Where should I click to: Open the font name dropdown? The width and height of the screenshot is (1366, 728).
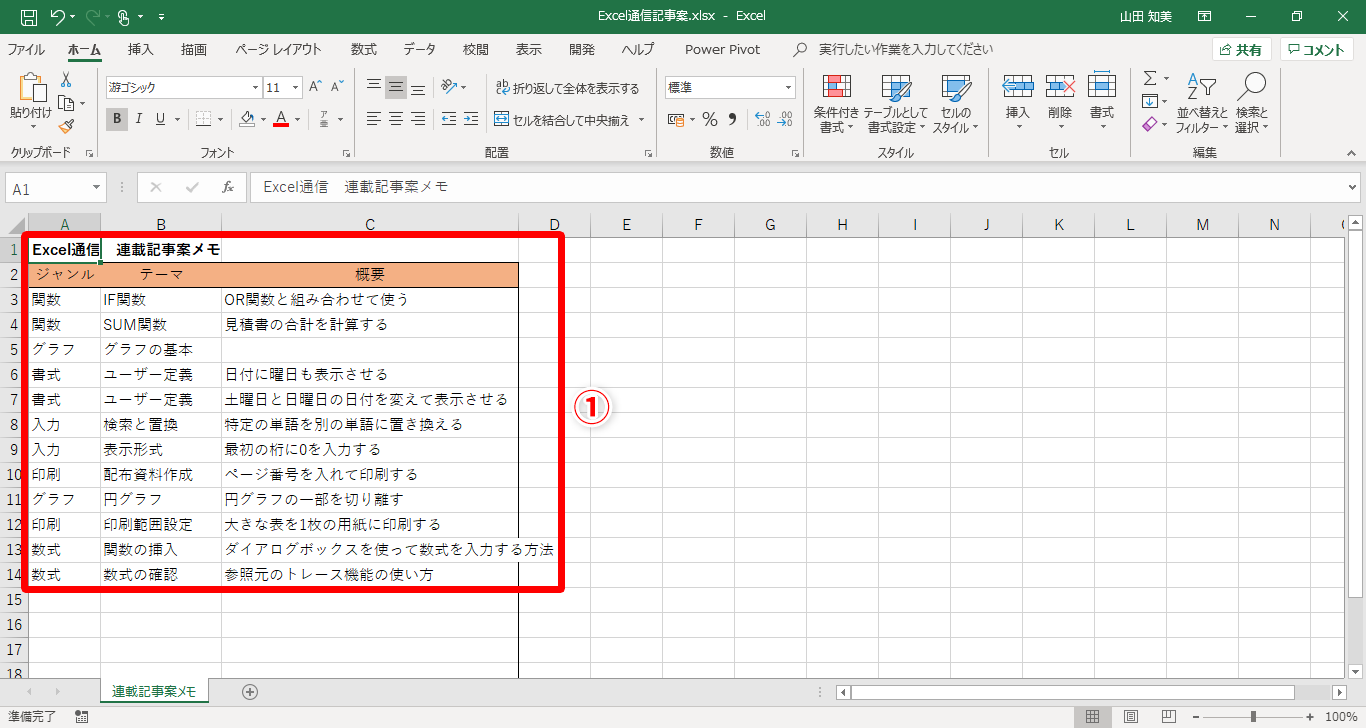pyautogui.click(x=254, y=88)
